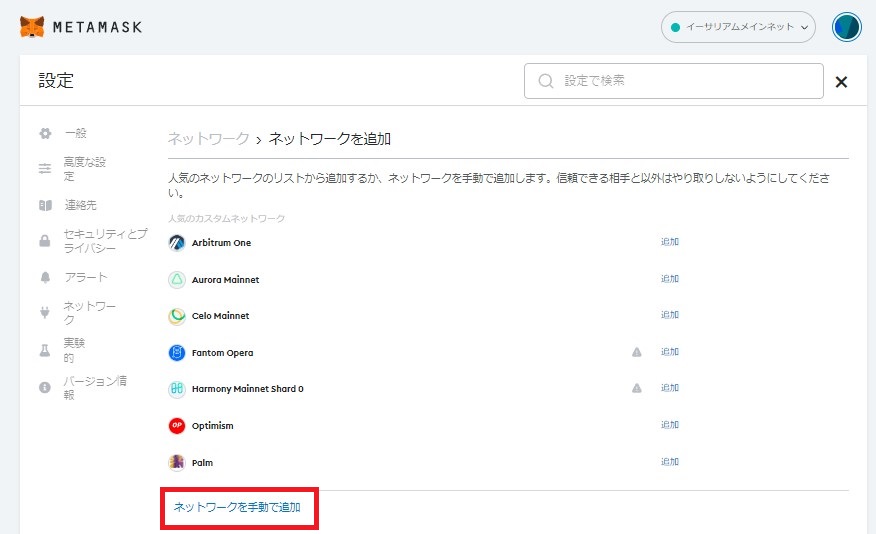
Task: Click the Aurora Mainnet network logo
Action: (x=177, y=280)
